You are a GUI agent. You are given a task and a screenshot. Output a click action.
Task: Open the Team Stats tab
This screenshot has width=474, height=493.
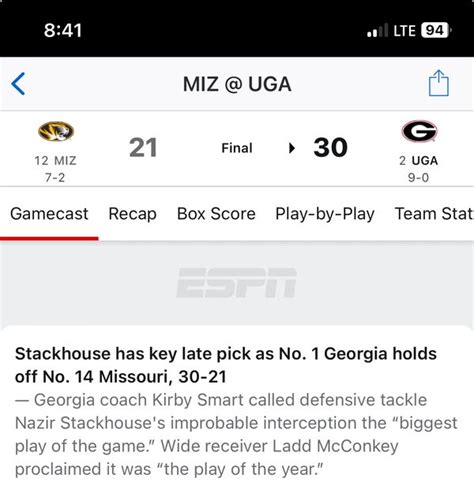coord(434,214)
